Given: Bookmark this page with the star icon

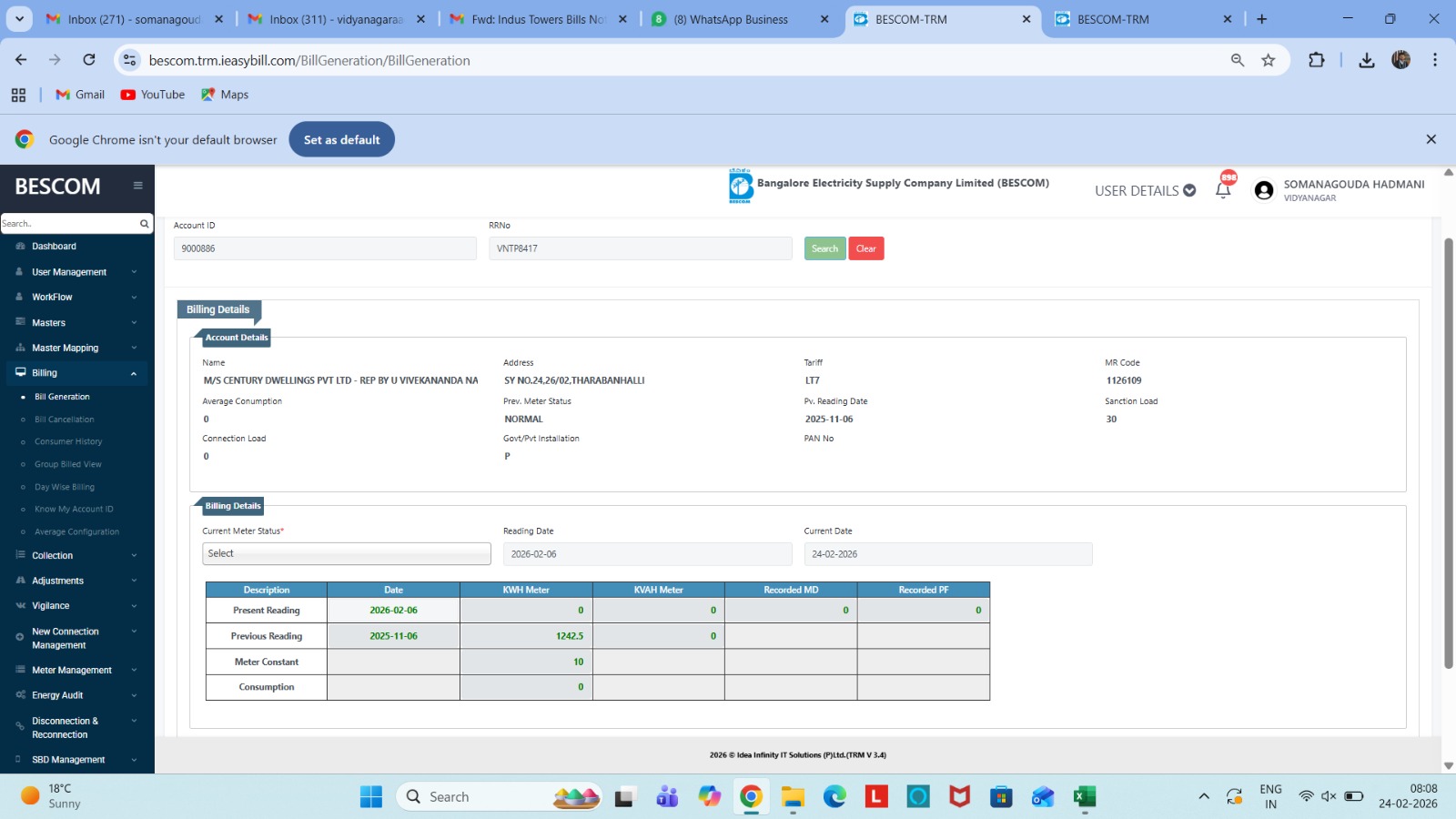Looking at the screenshot, I should 1268,60.
